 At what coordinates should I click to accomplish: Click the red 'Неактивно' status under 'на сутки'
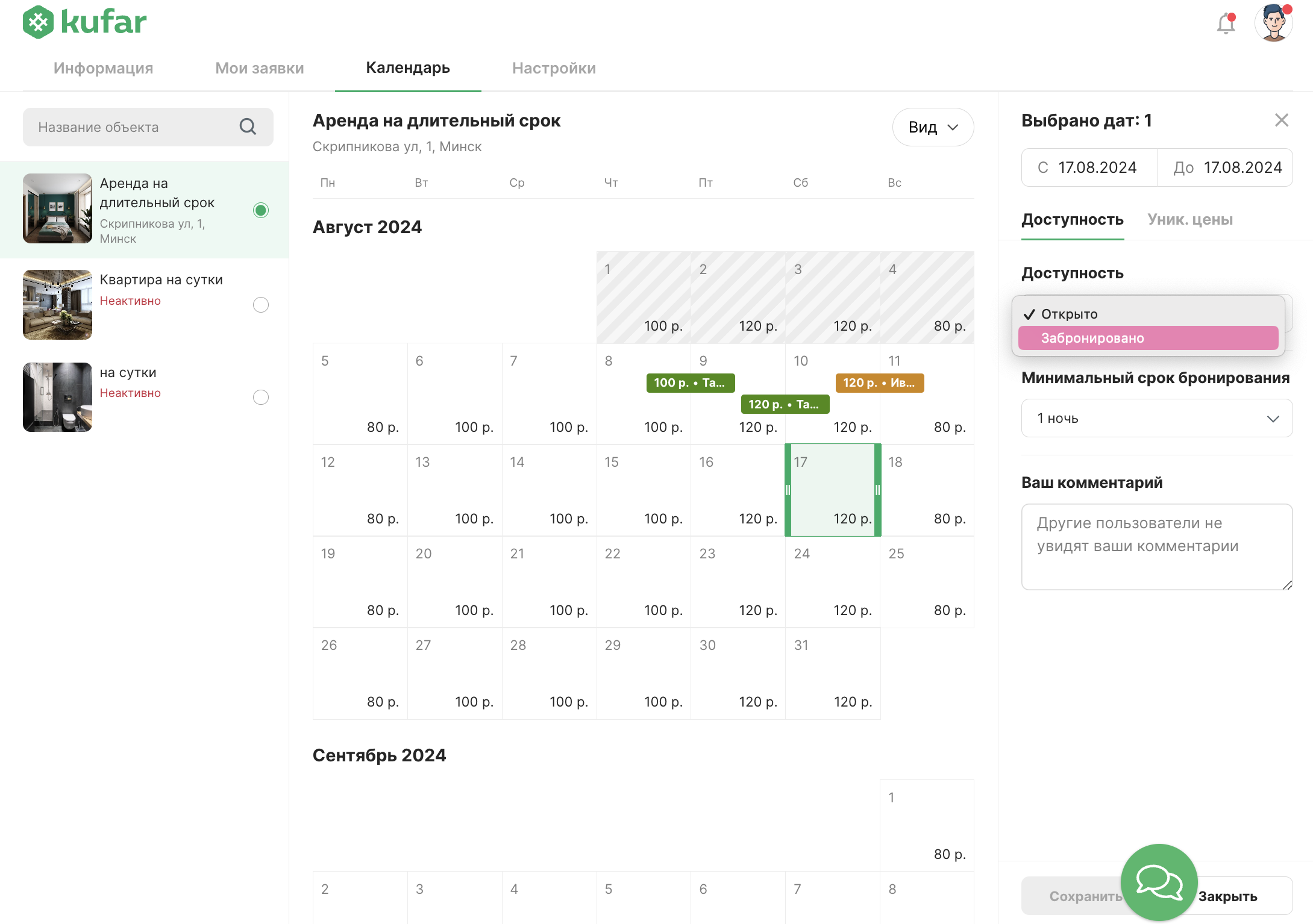(130, 393)
